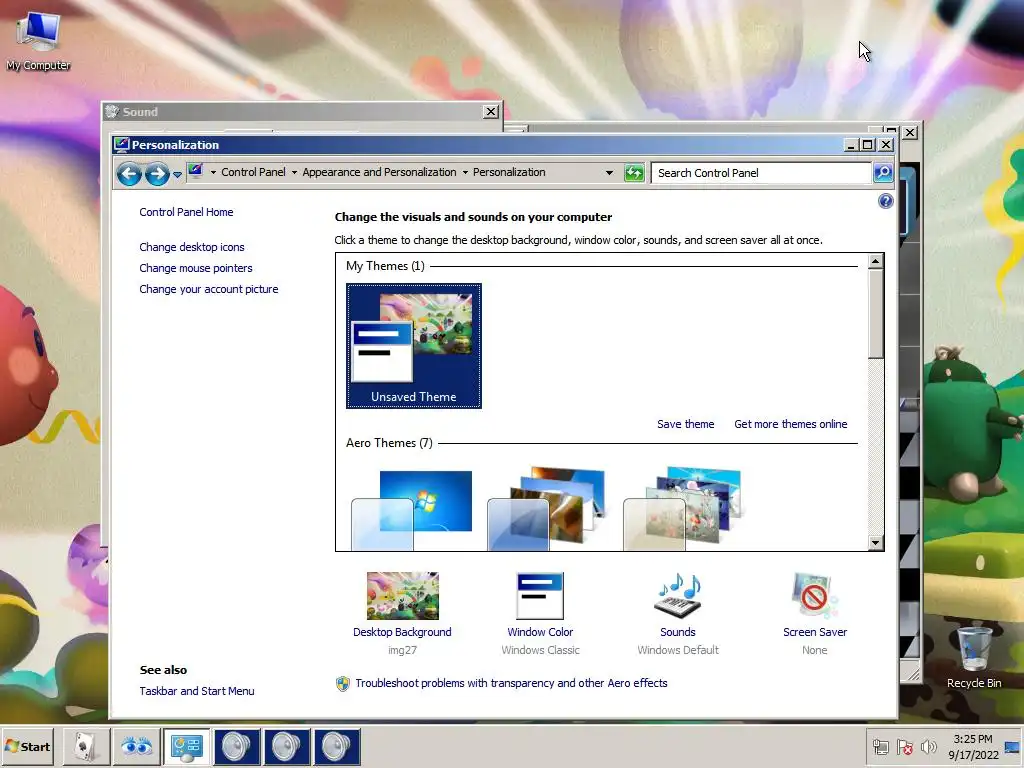1024x768 pixels.
Task: Go back with the Back arrow button
Action: [x=129, y=174]
